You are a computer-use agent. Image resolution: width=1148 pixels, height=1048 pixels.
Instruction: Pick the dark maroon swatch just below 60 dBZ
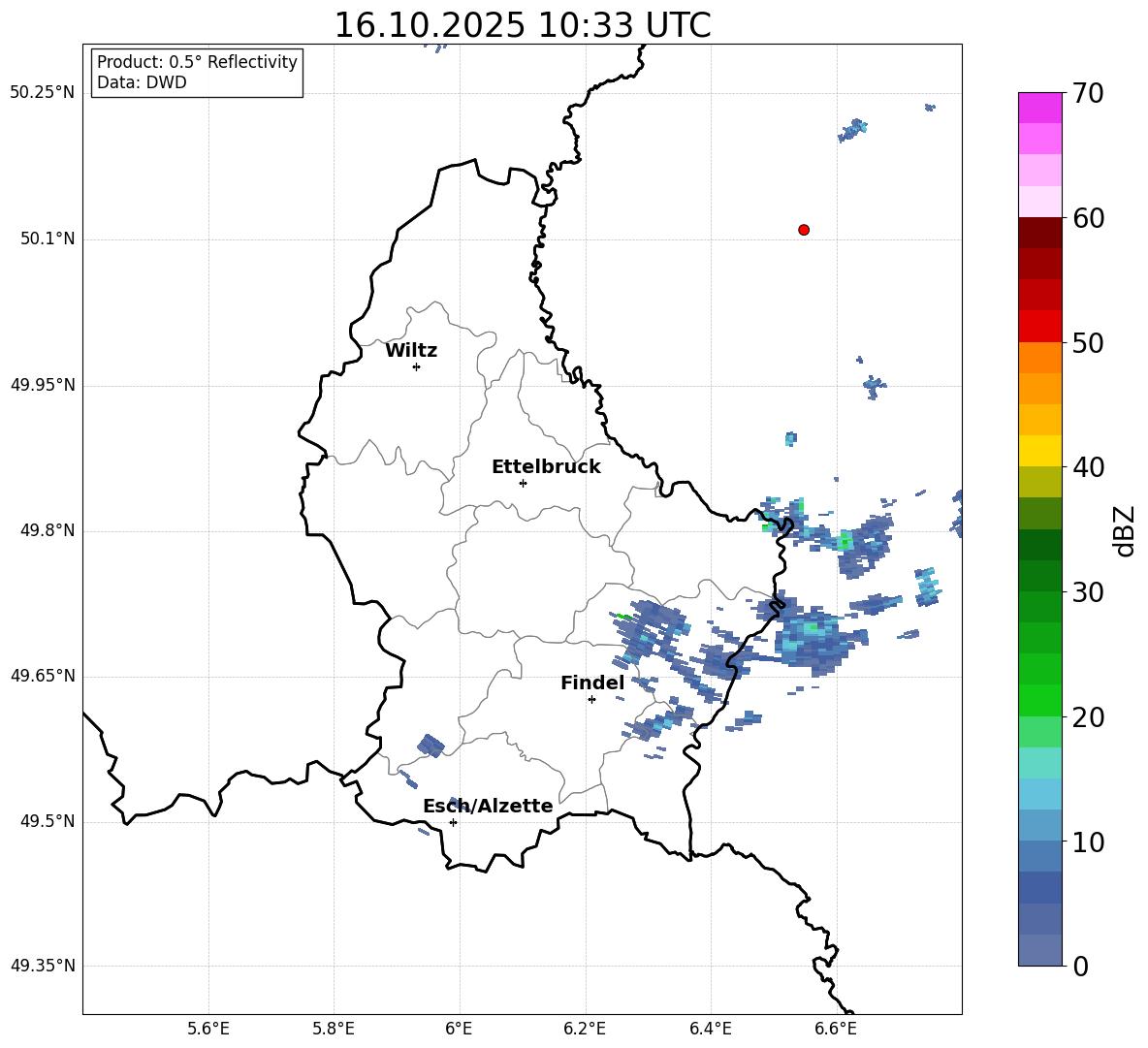tap(1040, 233)
